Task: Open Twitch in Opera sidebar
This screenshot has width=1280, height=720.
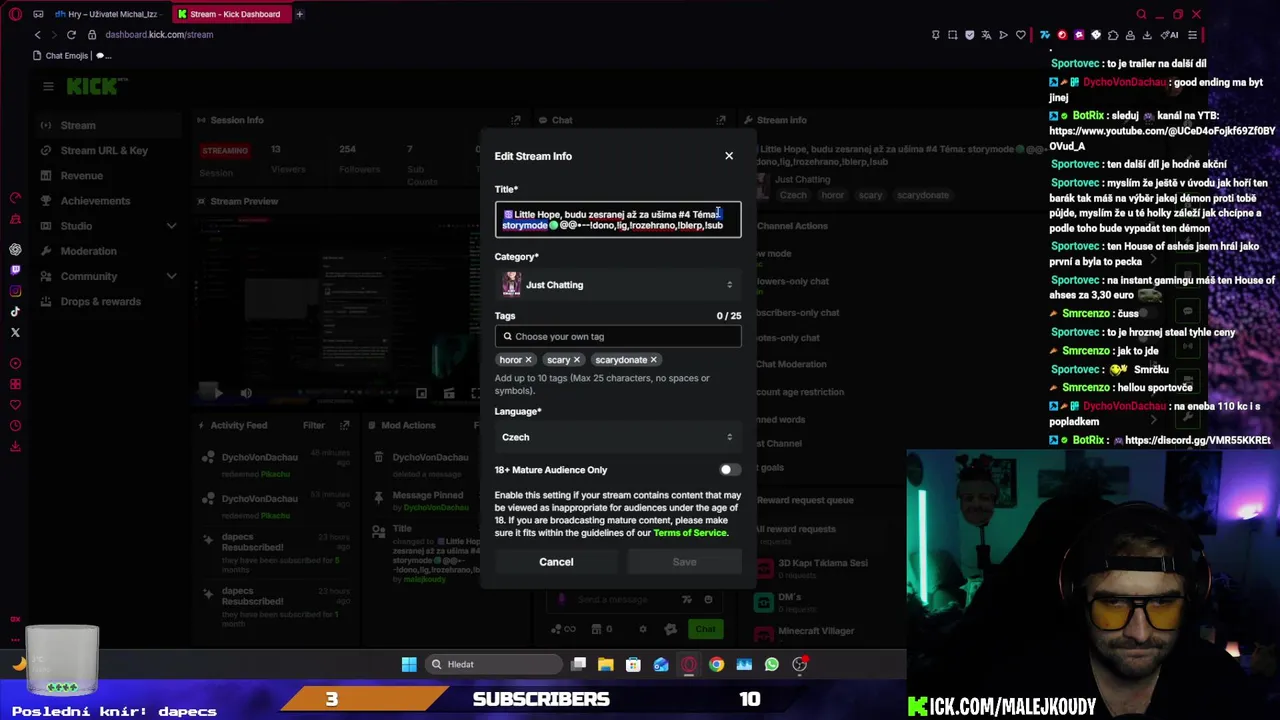Action: click(15, 270)
